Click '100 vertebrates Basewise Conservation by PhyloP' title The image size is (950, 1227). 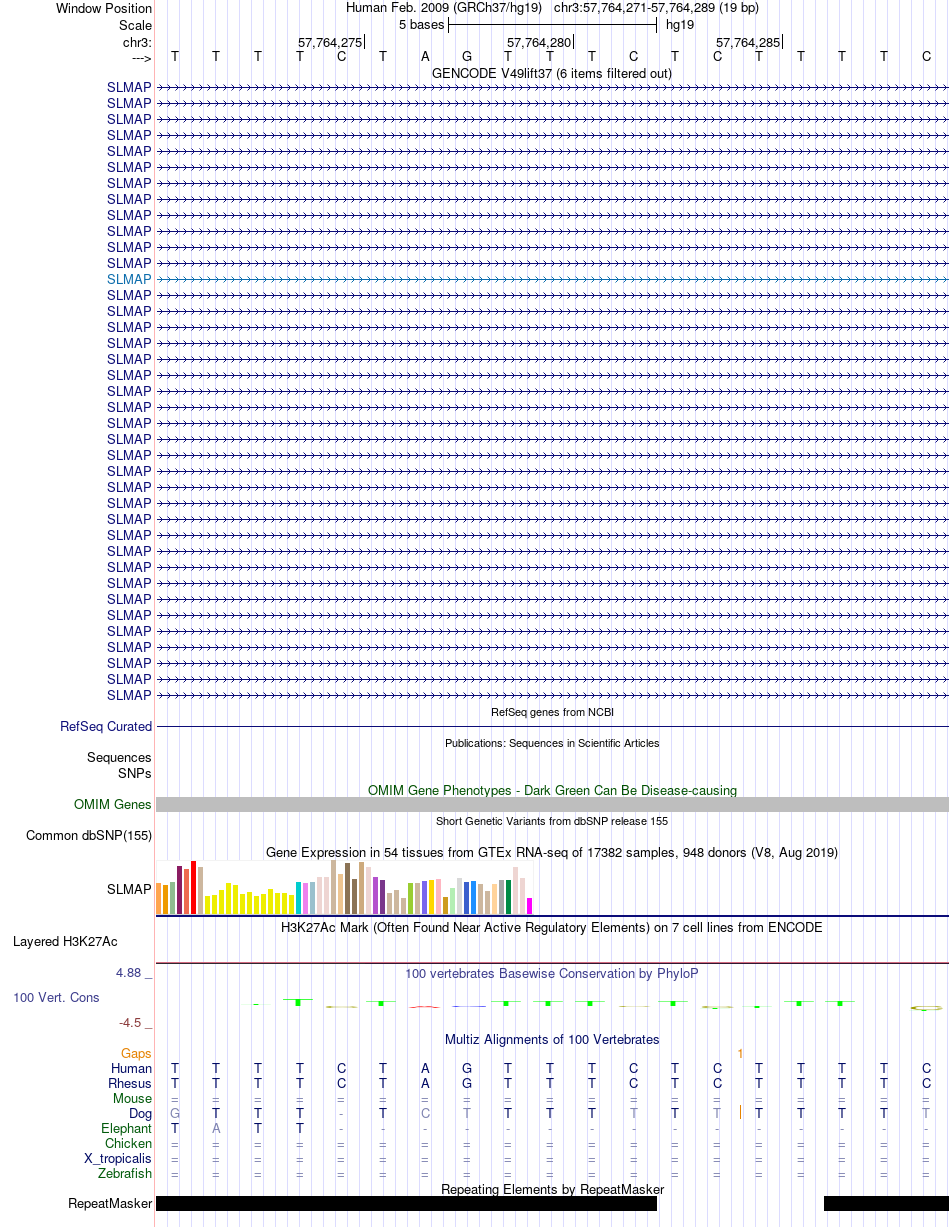[x=552, y=973]
